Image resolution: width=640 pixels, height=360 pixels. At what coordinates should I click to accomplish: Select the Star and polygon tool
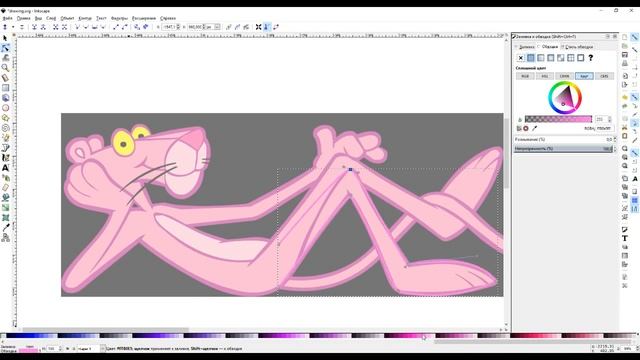point(5,118)
